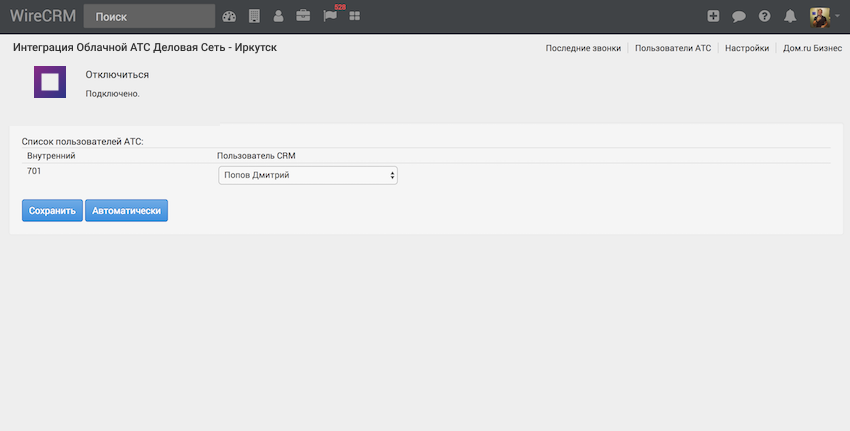Expand the Попов Дмитрий CRM user dropdown
This screenshot has width=850, height=431.
tap(308, 176)
